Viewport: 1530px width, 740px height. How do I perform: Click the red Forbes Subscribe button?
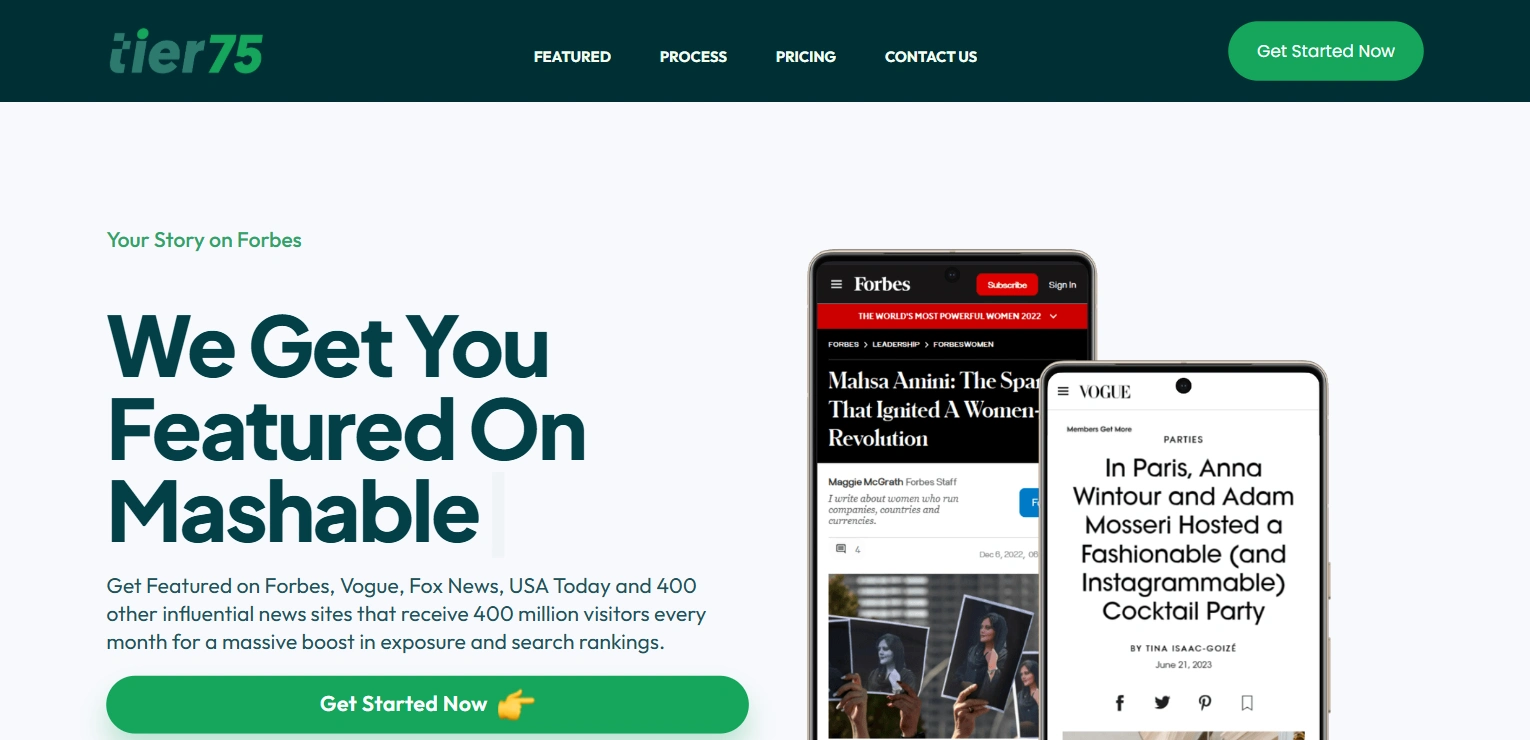coord(1007,285)
